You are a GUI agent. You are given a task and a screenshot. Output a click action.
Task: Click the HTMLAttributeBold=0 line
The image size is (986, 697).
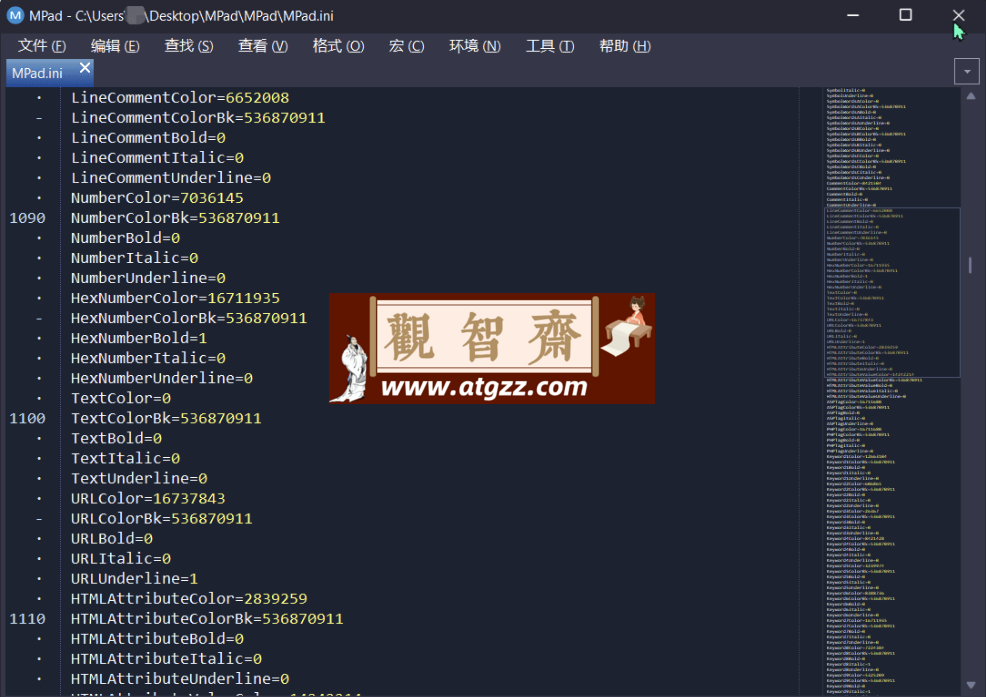pos(157,639)
